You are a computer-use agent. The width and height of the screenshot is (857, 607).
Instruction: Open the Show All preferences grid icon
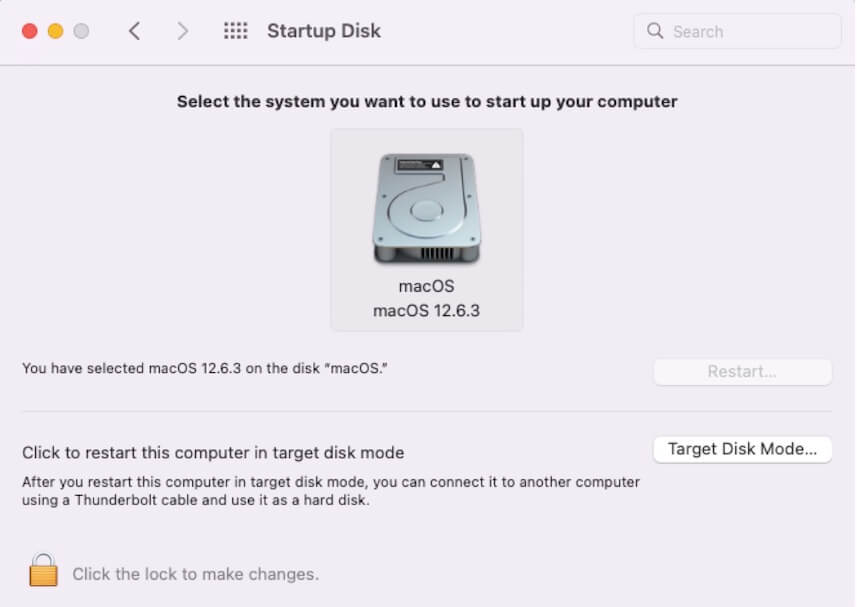235,30
